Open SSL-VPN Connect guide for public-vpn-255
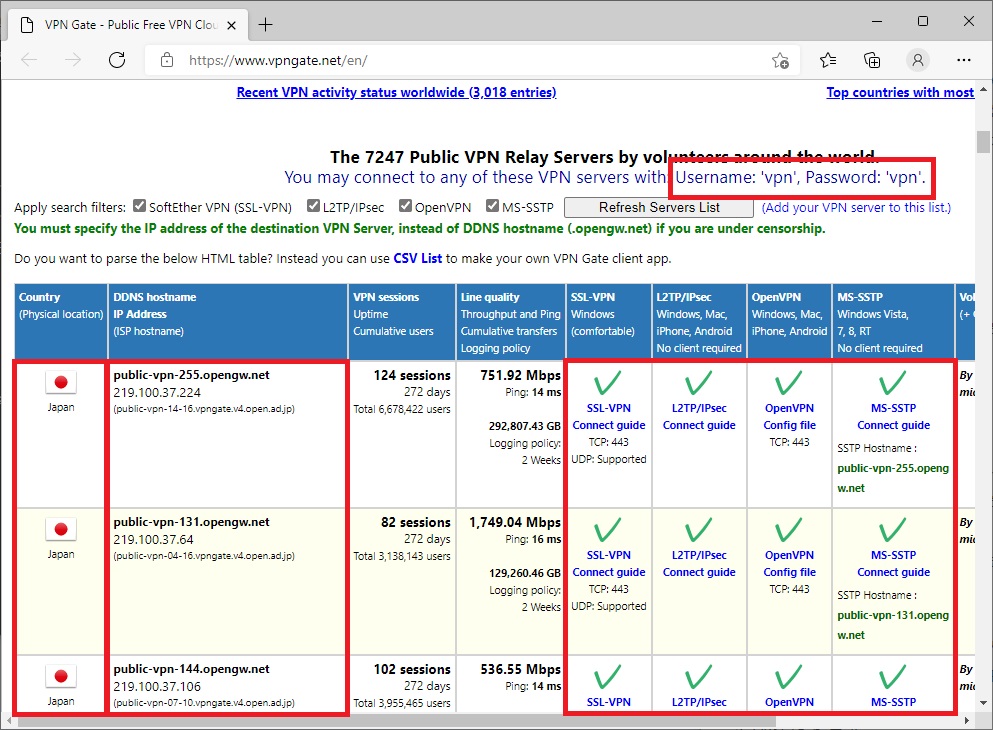This screenshot has width=993, height=730. point(609,425)
